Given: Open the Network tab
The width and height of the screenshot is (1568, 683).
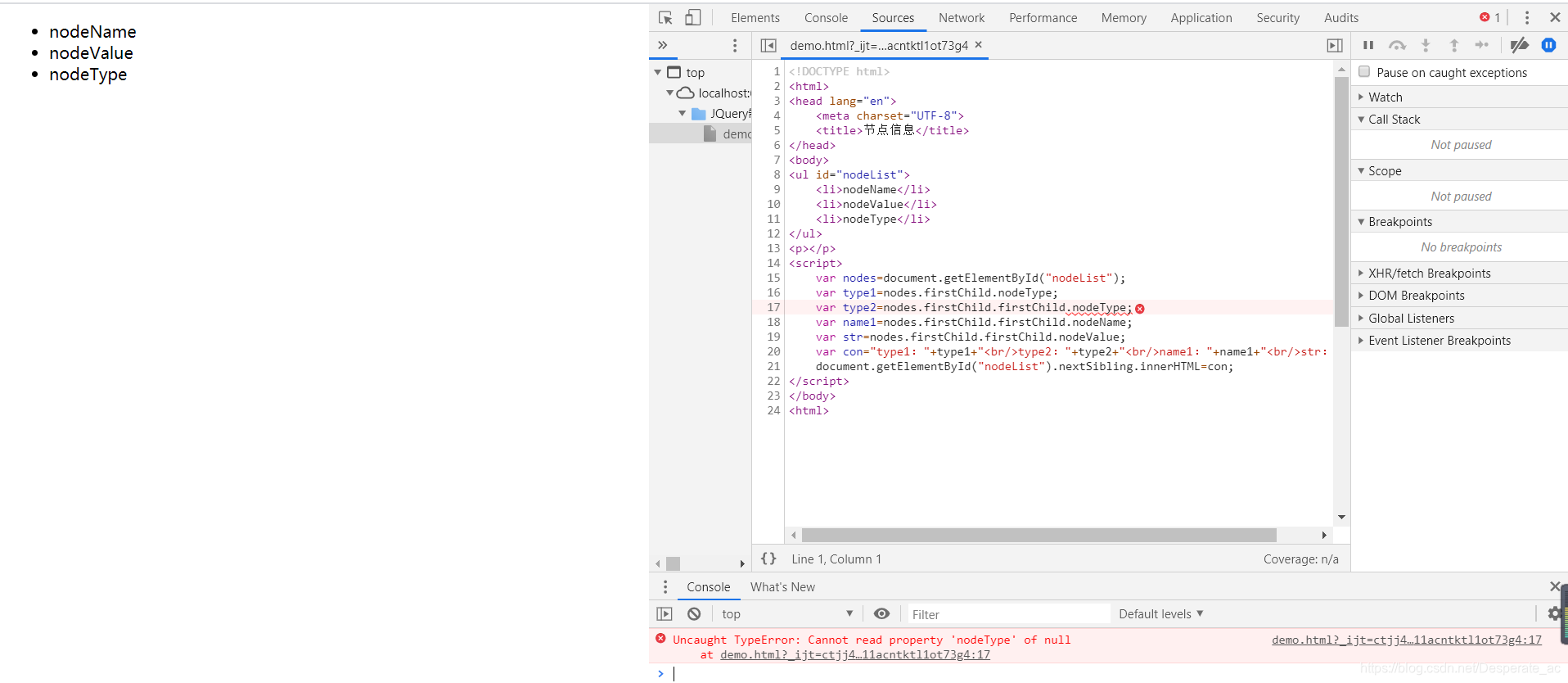Looking at the screenshot, I should point(962,17).
